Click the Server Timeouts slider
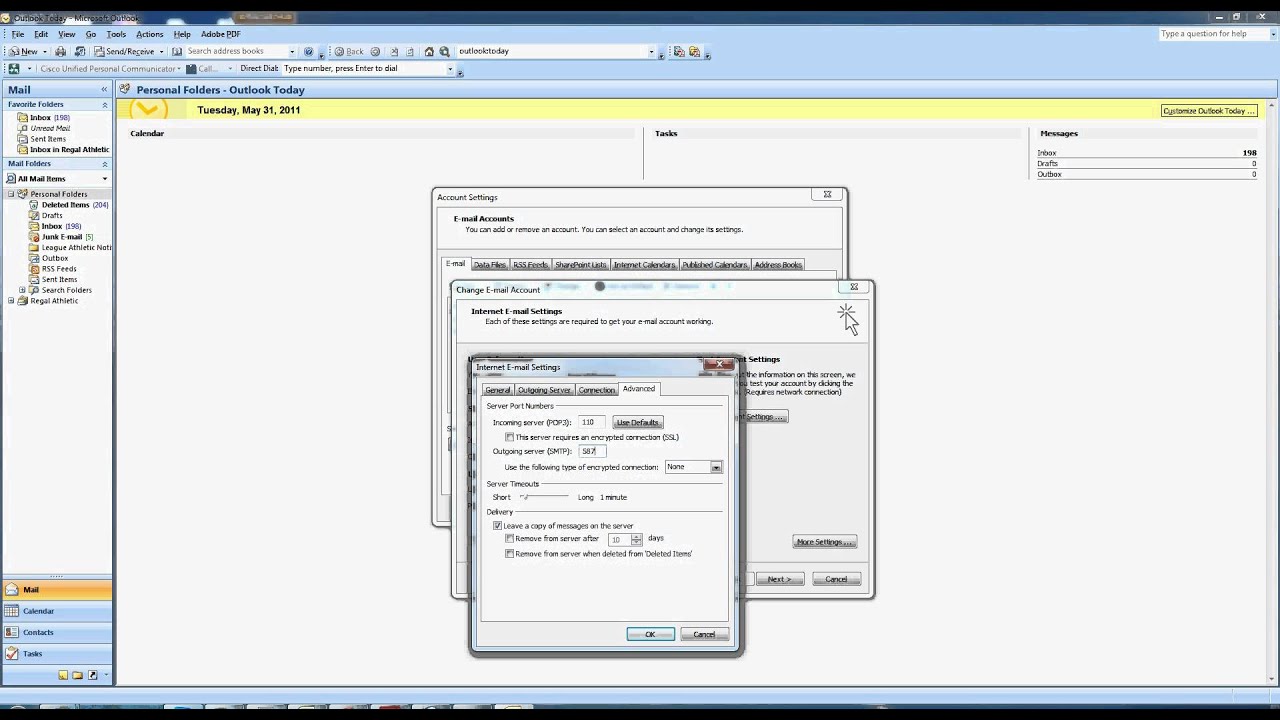The height and width of the screenshot is (720, 1280). 544,497
